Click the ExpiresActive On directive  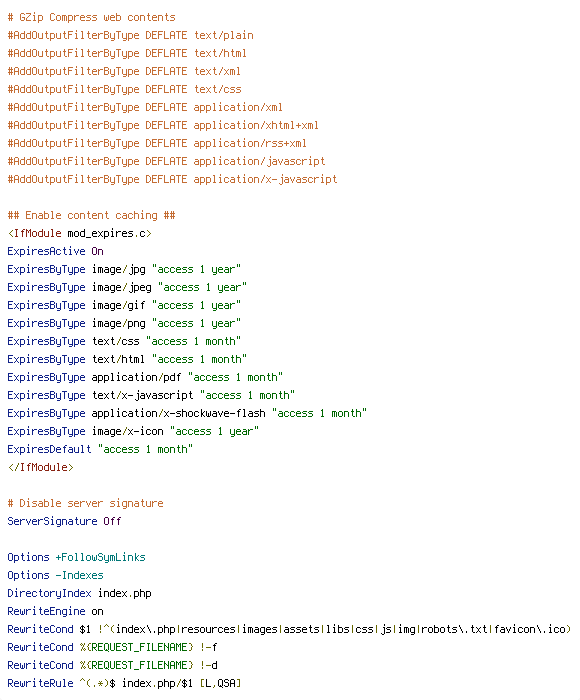click(55, 251)
